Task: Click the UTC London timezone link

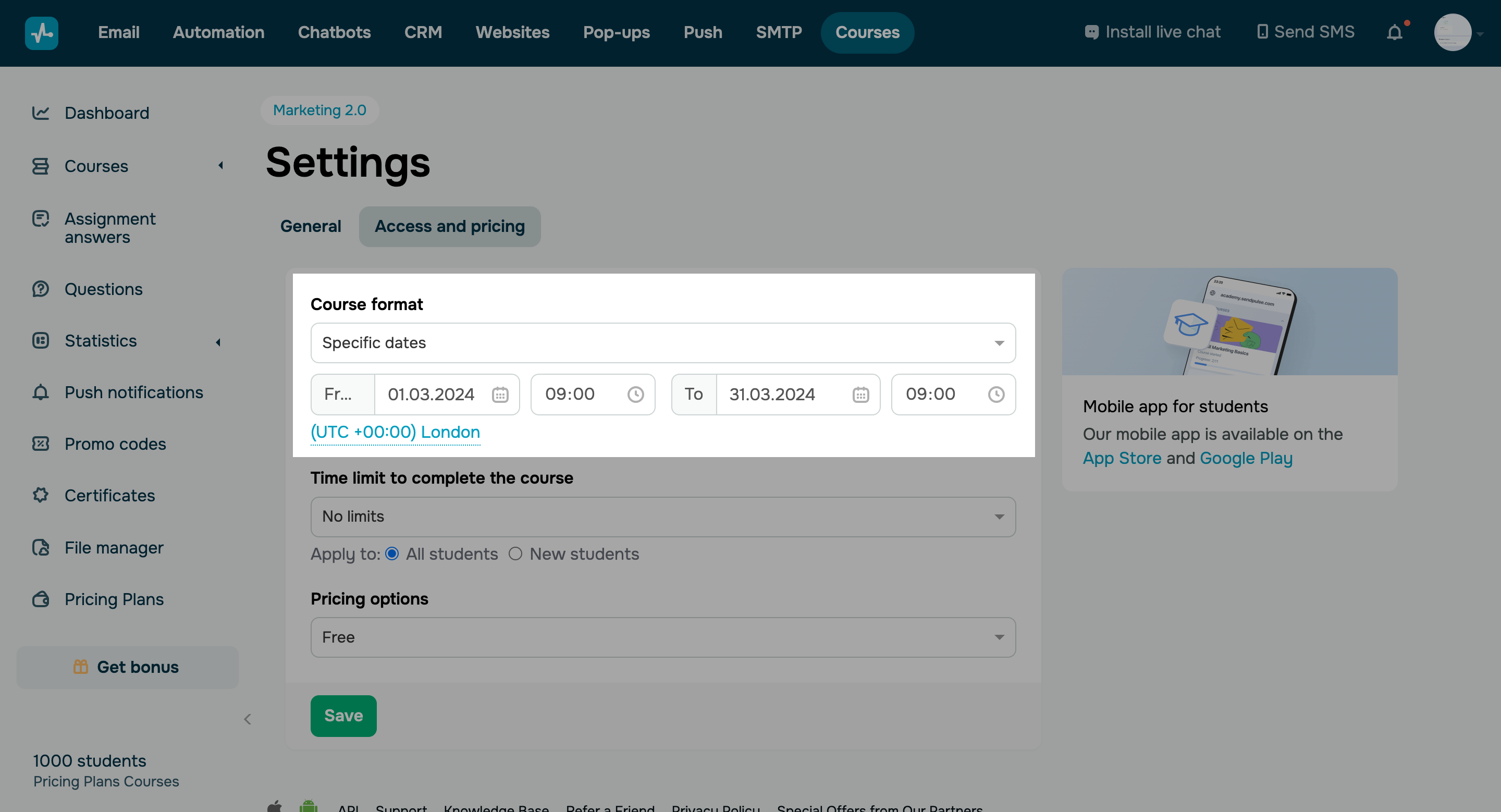Action: coord(395,432)
